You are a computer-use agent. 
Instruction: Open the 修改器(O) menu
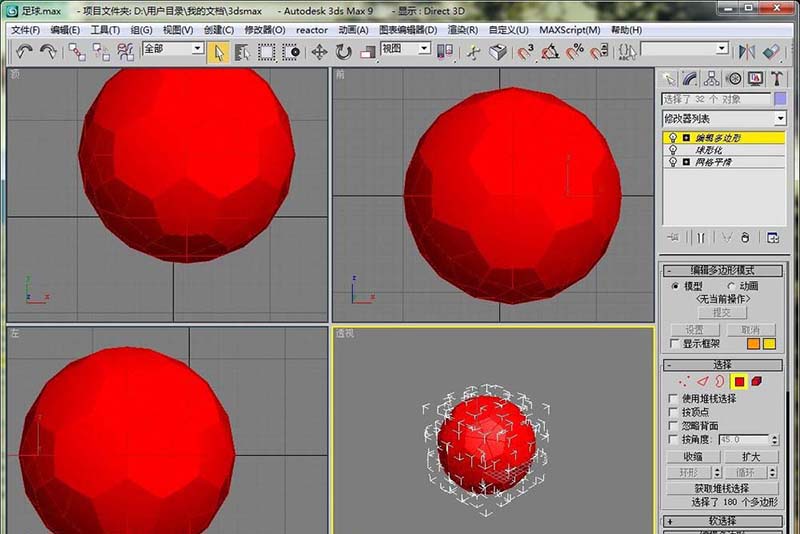click(x=264, y=30)
